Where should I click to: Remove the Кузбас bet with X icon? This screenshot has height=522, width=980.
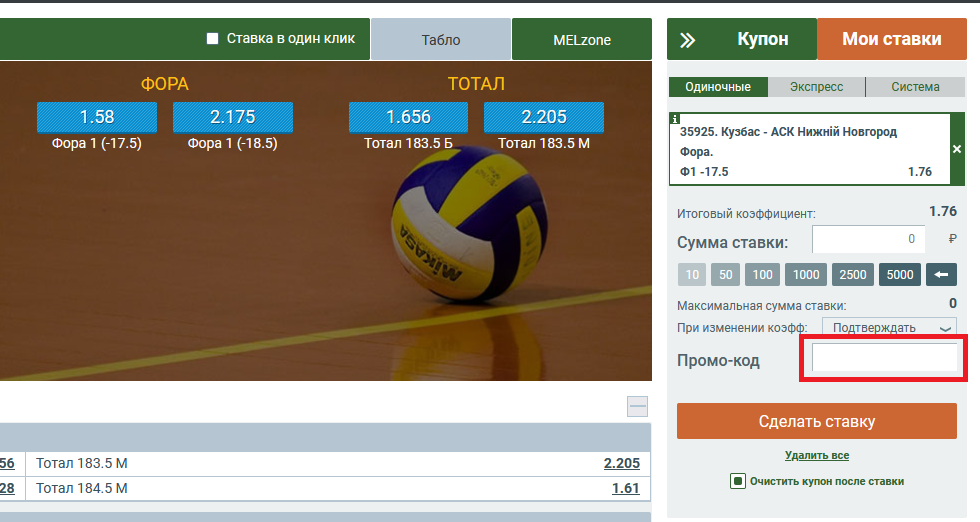pyautogui.click(x=957, y=149)
